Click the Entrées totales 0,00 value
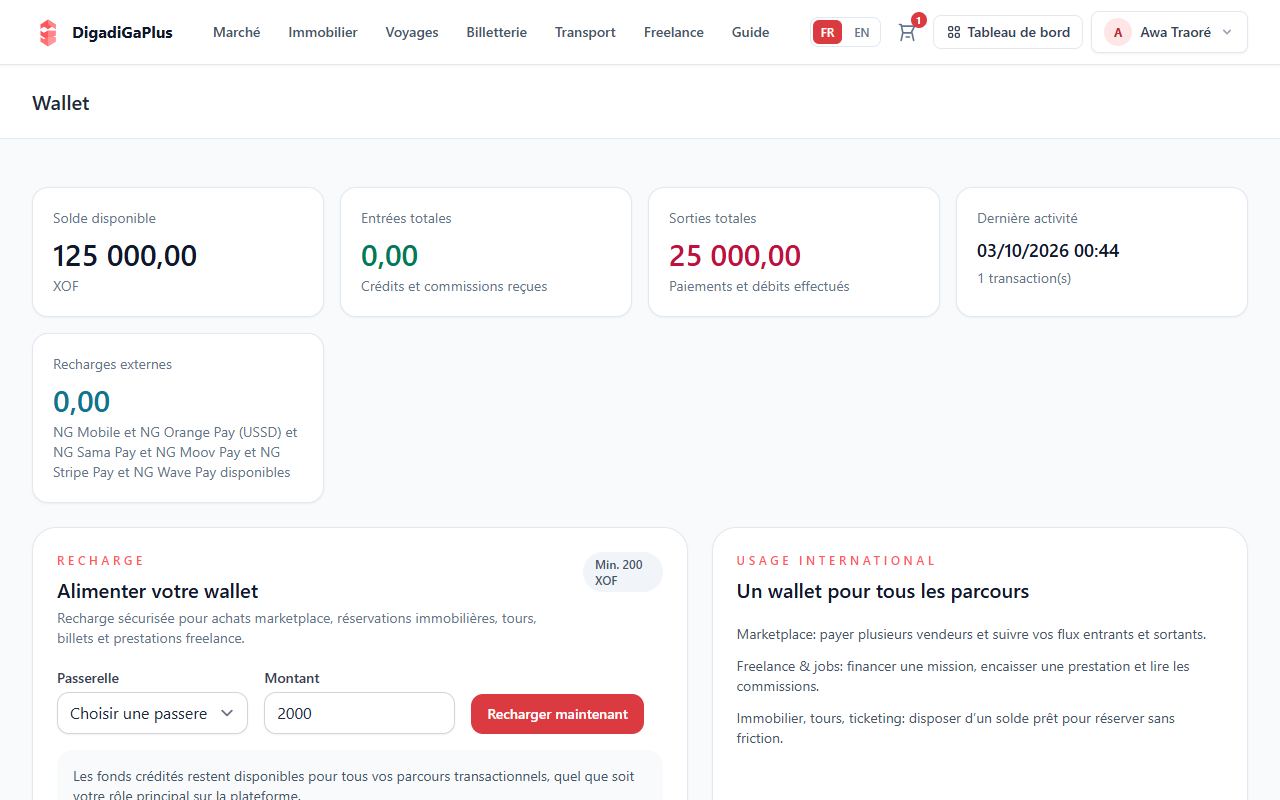The height and width of the screenshot is (800, 1280). 390,256
